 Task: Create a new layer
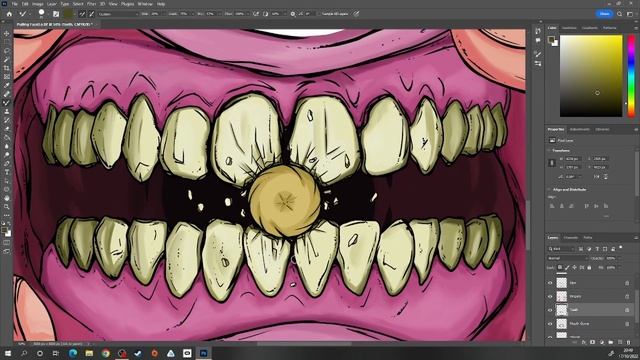(x=620, y=342)
